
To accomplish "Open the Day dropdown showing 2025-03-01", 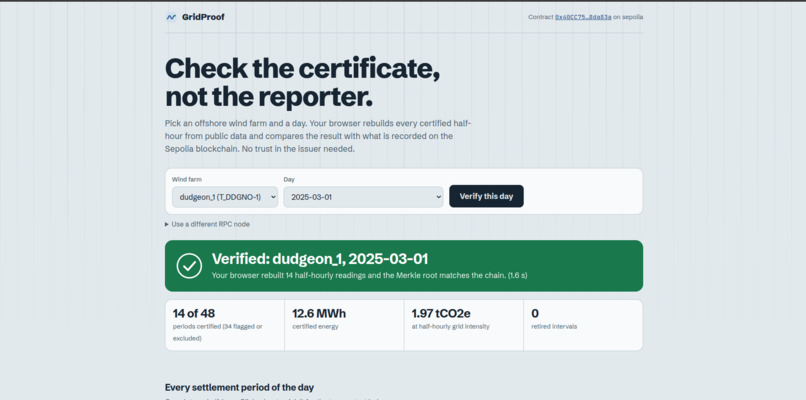I will 363,197.
